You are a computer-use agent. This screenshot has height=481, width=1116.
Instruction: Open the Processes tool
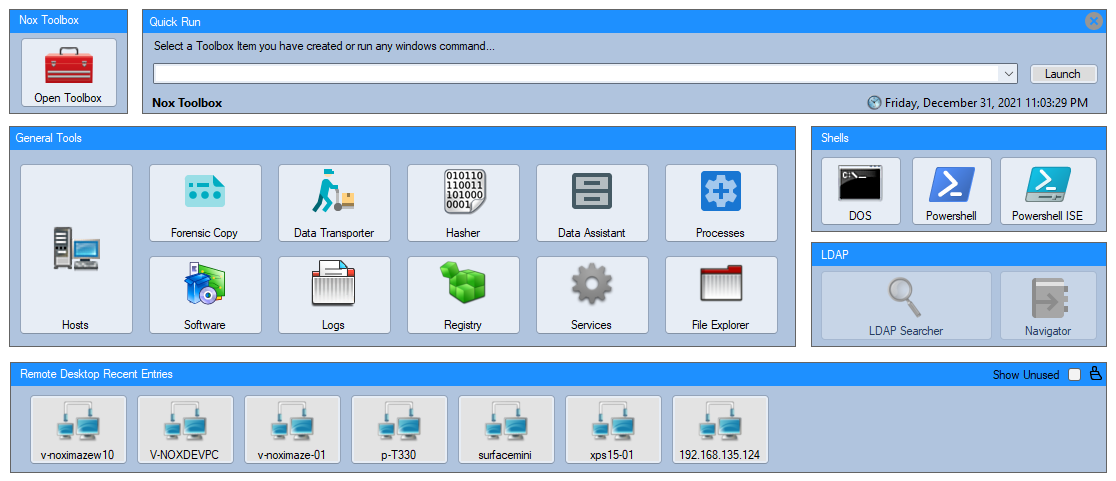click(721, 203)
